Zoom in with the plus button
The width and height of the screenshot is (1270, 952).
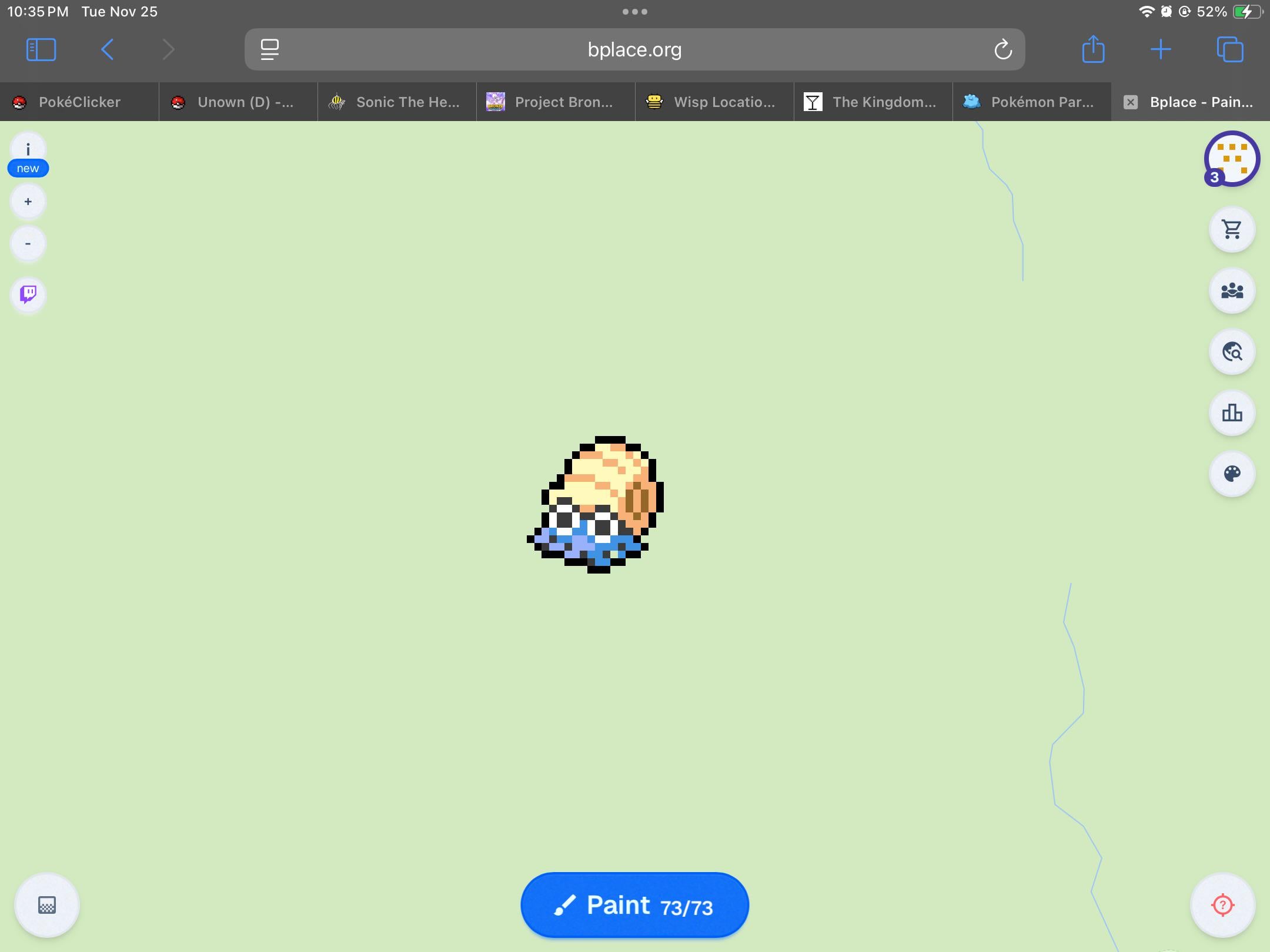28,202
